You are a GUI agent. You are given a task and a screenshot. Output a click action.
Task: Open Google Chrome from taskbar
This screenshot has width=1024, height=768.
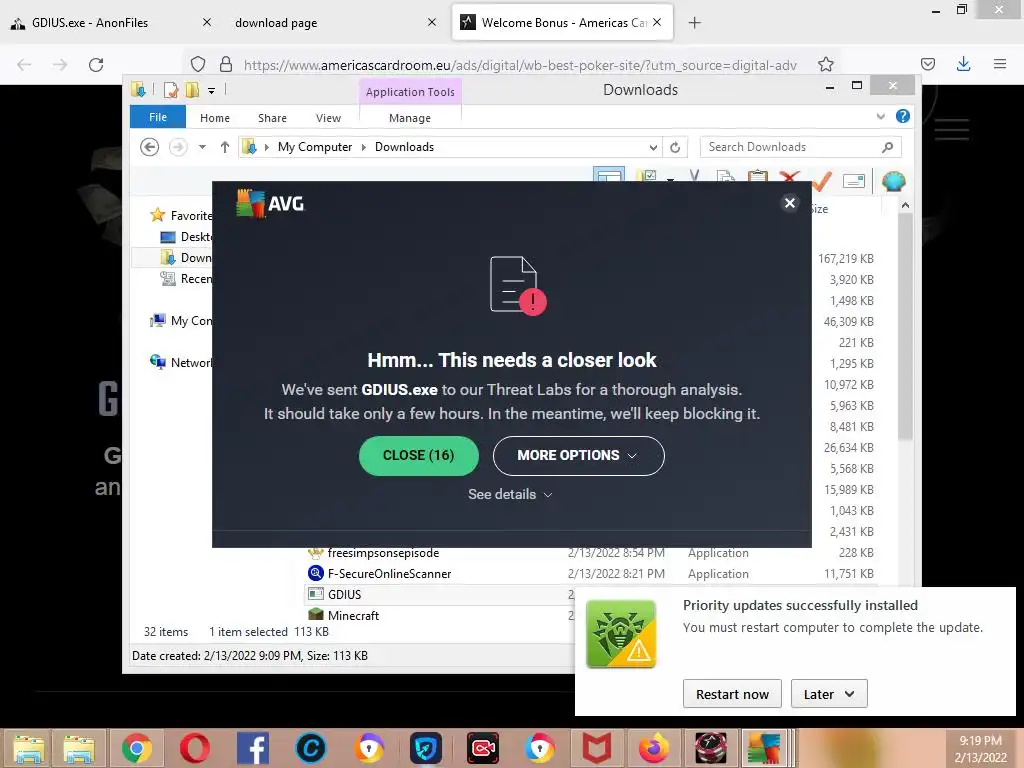point(136,748)
